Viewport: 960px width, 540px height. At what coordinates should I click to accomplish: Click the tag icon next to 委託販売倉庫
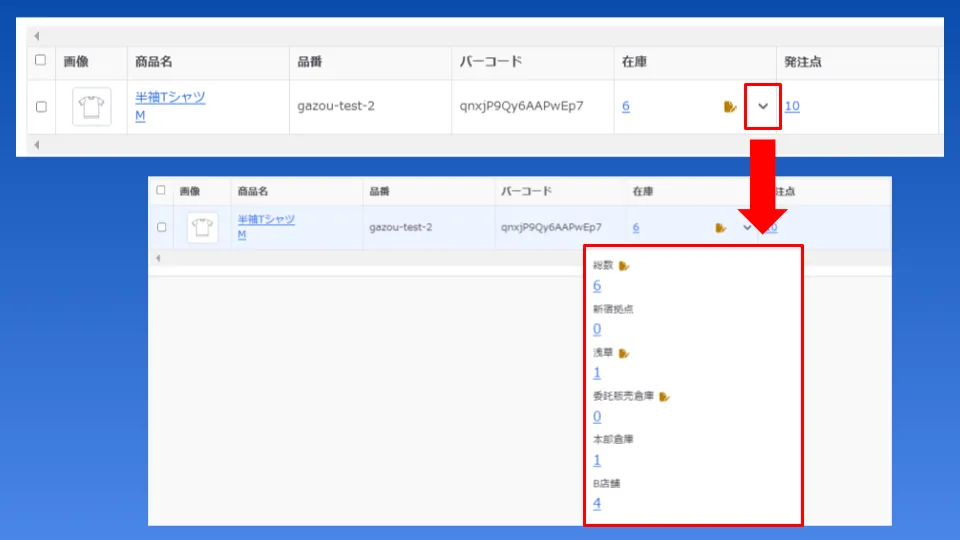tap(664, 397)
